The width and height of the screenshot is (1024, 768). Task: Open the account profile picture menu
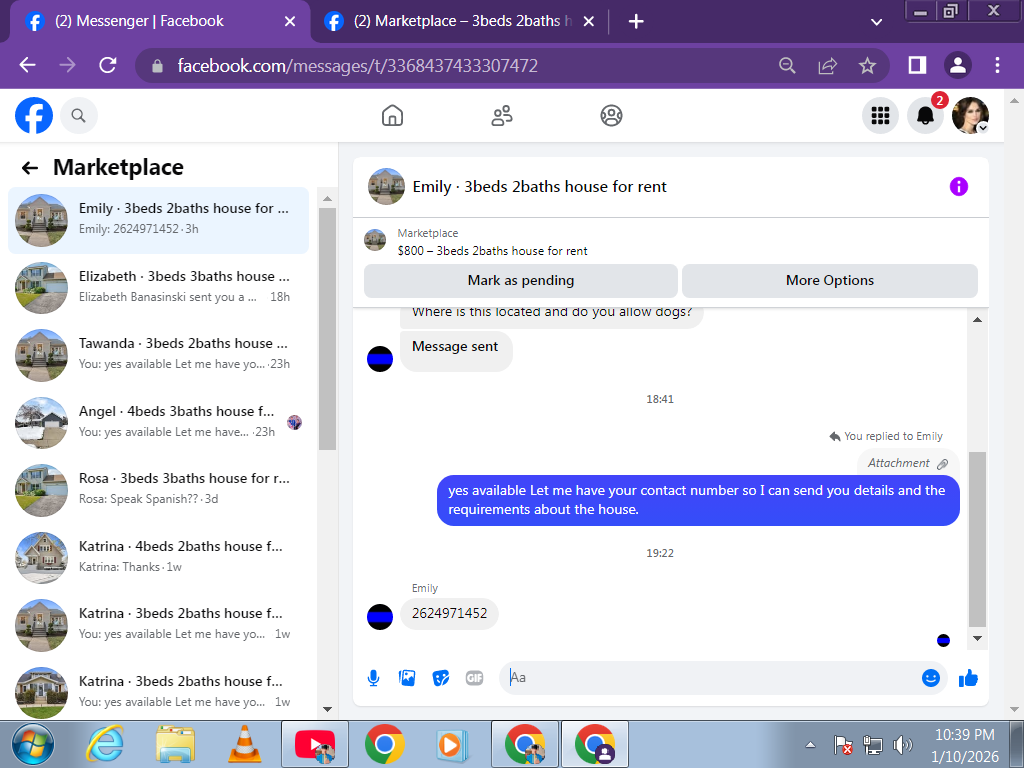click(970, 116)
